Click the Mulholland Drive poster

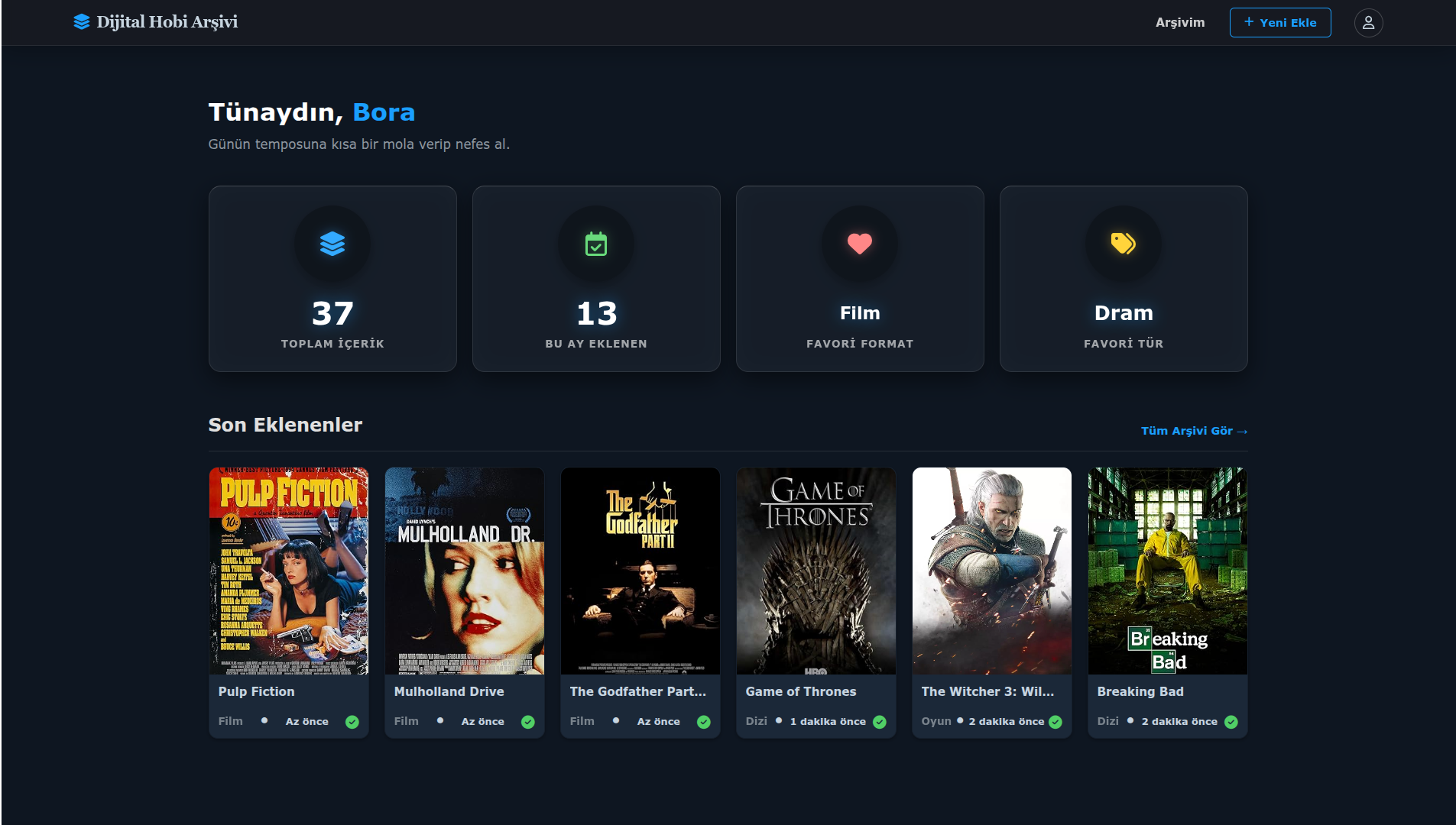(x=465, y=571)
